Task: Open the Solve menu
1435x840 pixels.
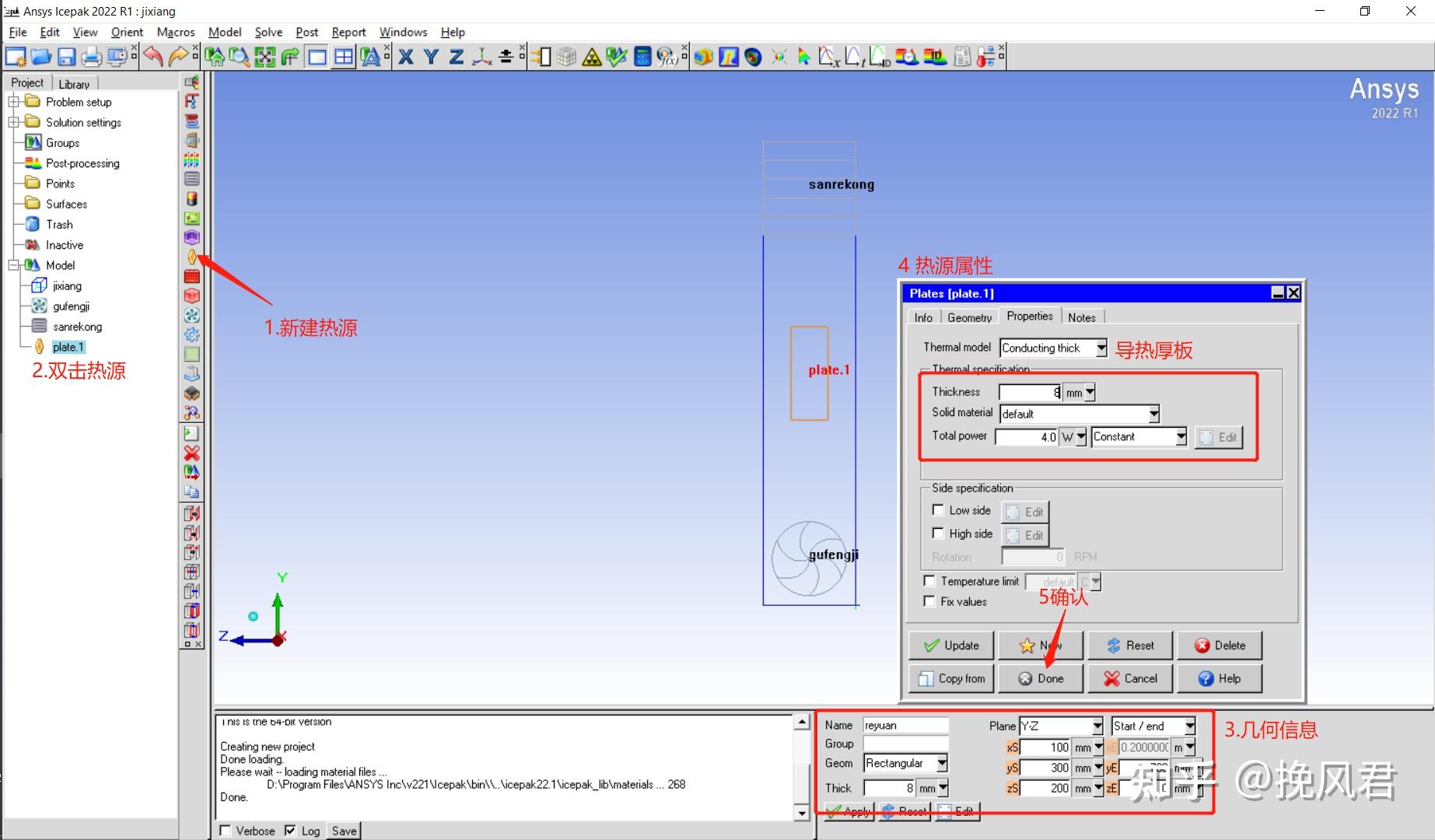Action: click(x=268, y=32)
